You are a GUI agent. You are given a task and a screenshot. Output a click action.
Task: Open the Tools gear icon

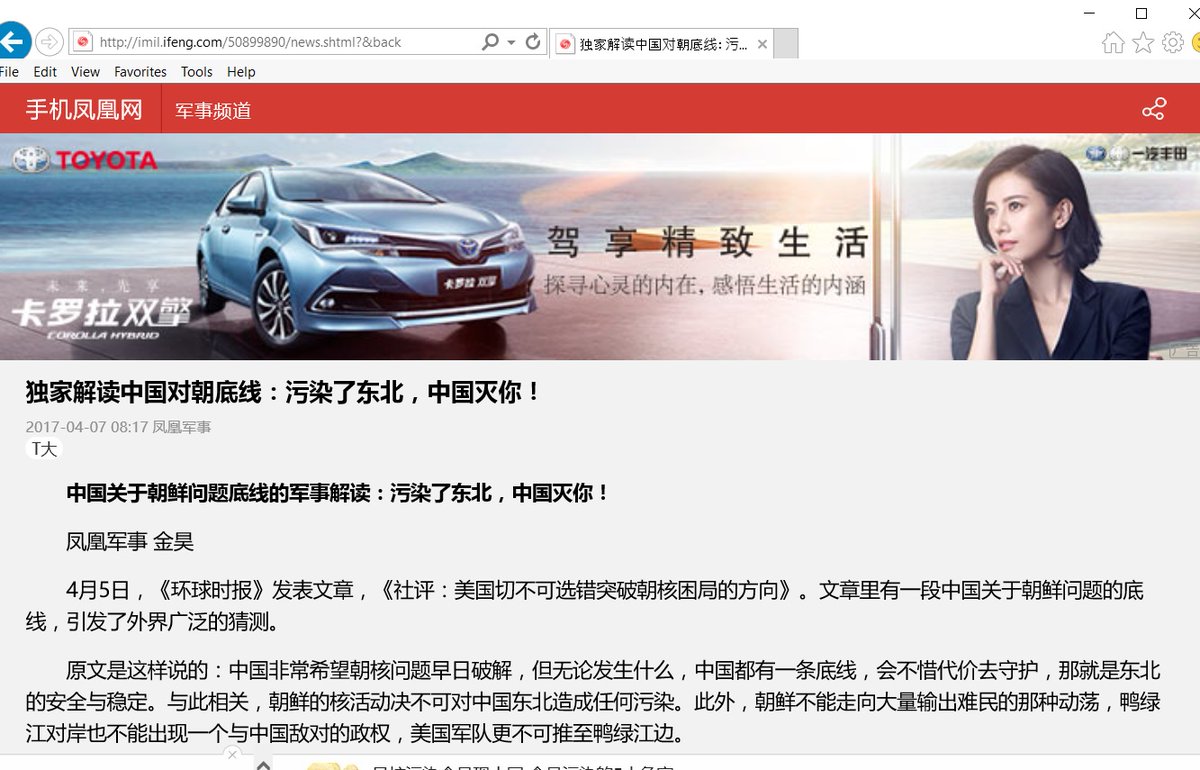pos(1173,42)
